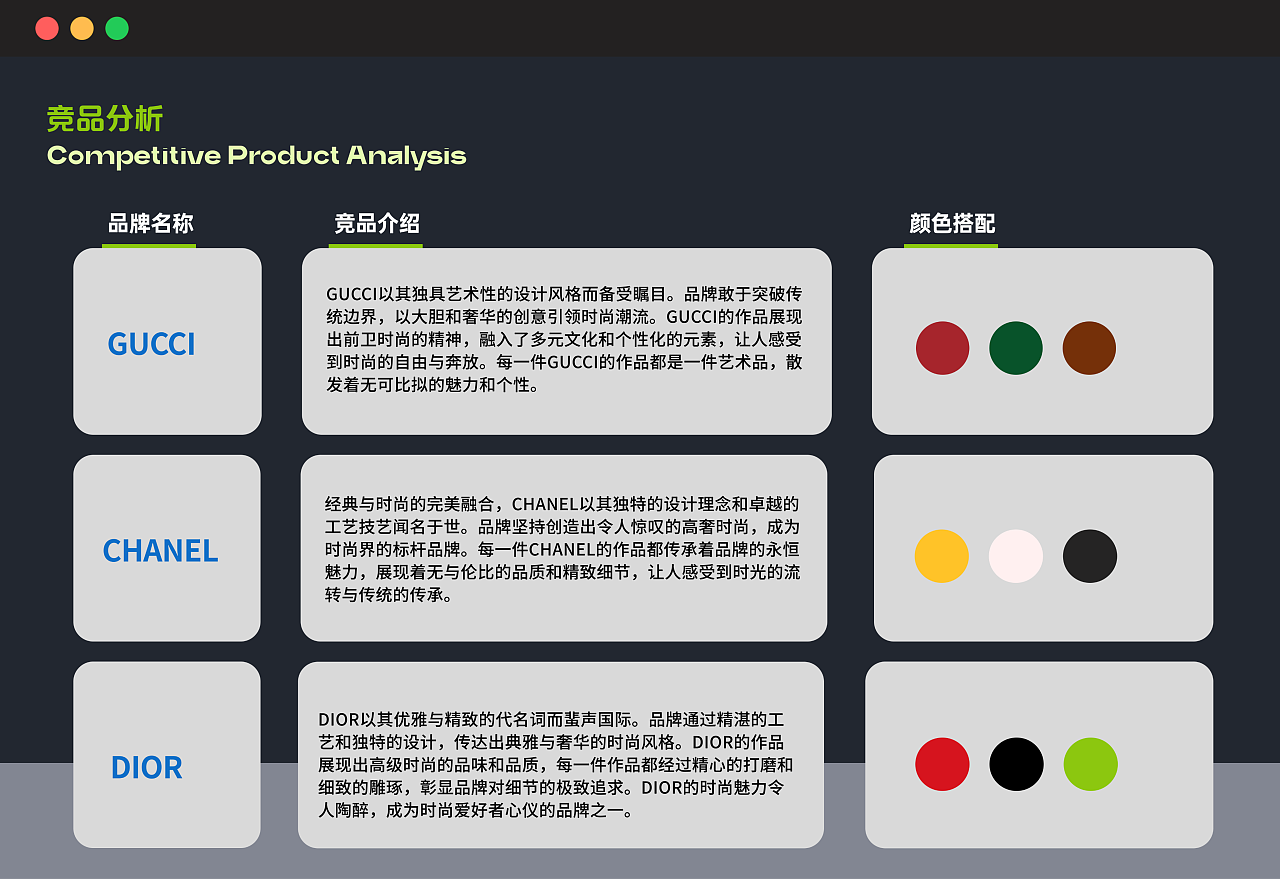Choose the DIOR lime green swatch
Image resolution: width=1280 pixels, height=879 pixels.
pyautogui.click(x=1090, y=764)
